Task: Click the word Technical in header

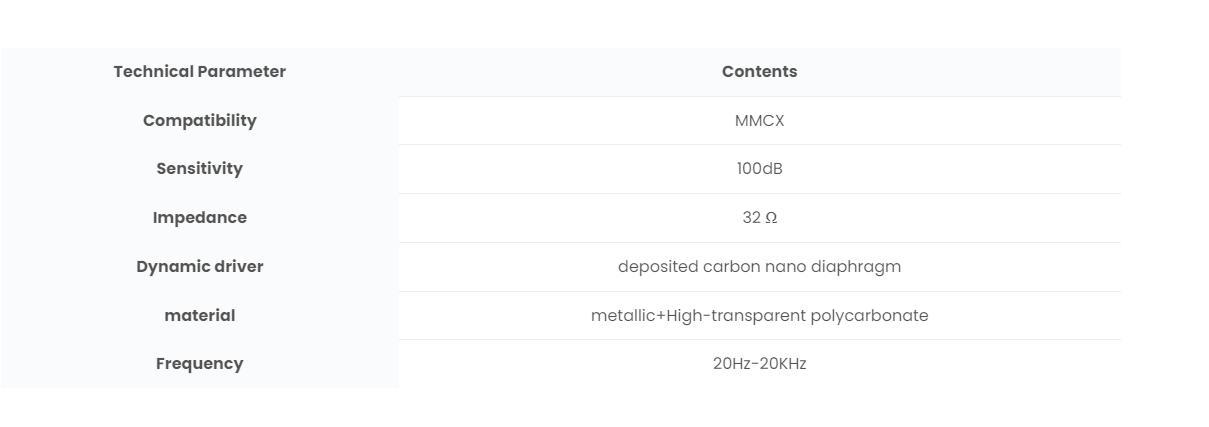Action: tap(154, 72)
